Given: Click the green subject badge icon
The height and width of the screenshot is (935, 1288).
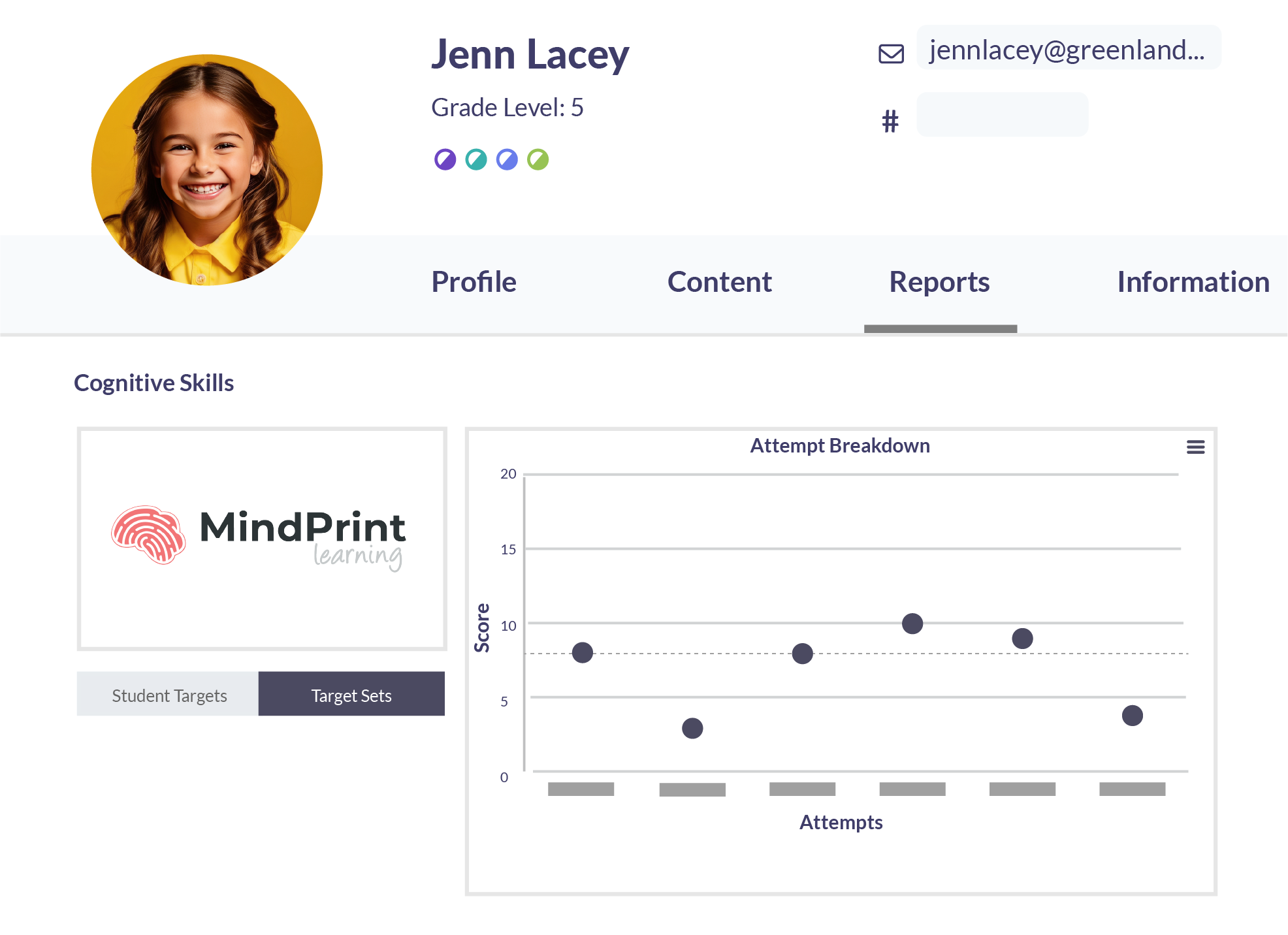Looking at the screenshot, I should pos(538,159).
